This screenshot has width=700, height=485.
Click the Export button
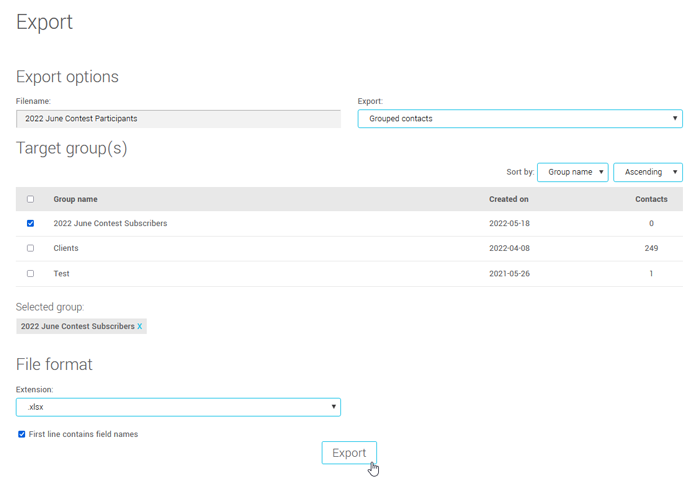pos(349,453)
